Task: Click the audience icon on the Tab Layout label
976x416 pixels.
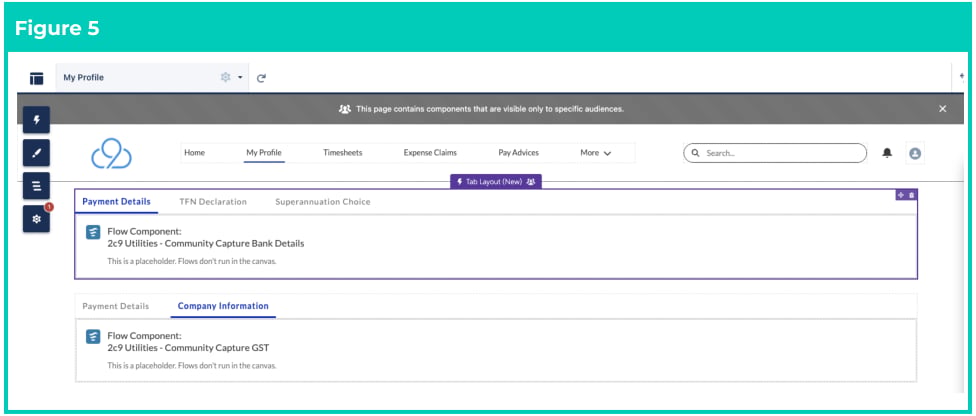Action: point(531,182)
